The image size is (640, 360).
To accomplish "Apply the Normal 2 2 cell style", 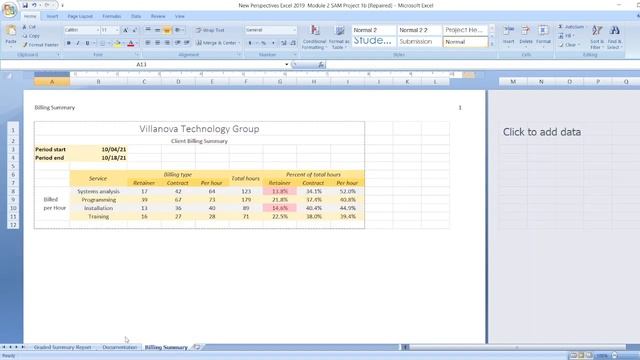I will 419,30.
